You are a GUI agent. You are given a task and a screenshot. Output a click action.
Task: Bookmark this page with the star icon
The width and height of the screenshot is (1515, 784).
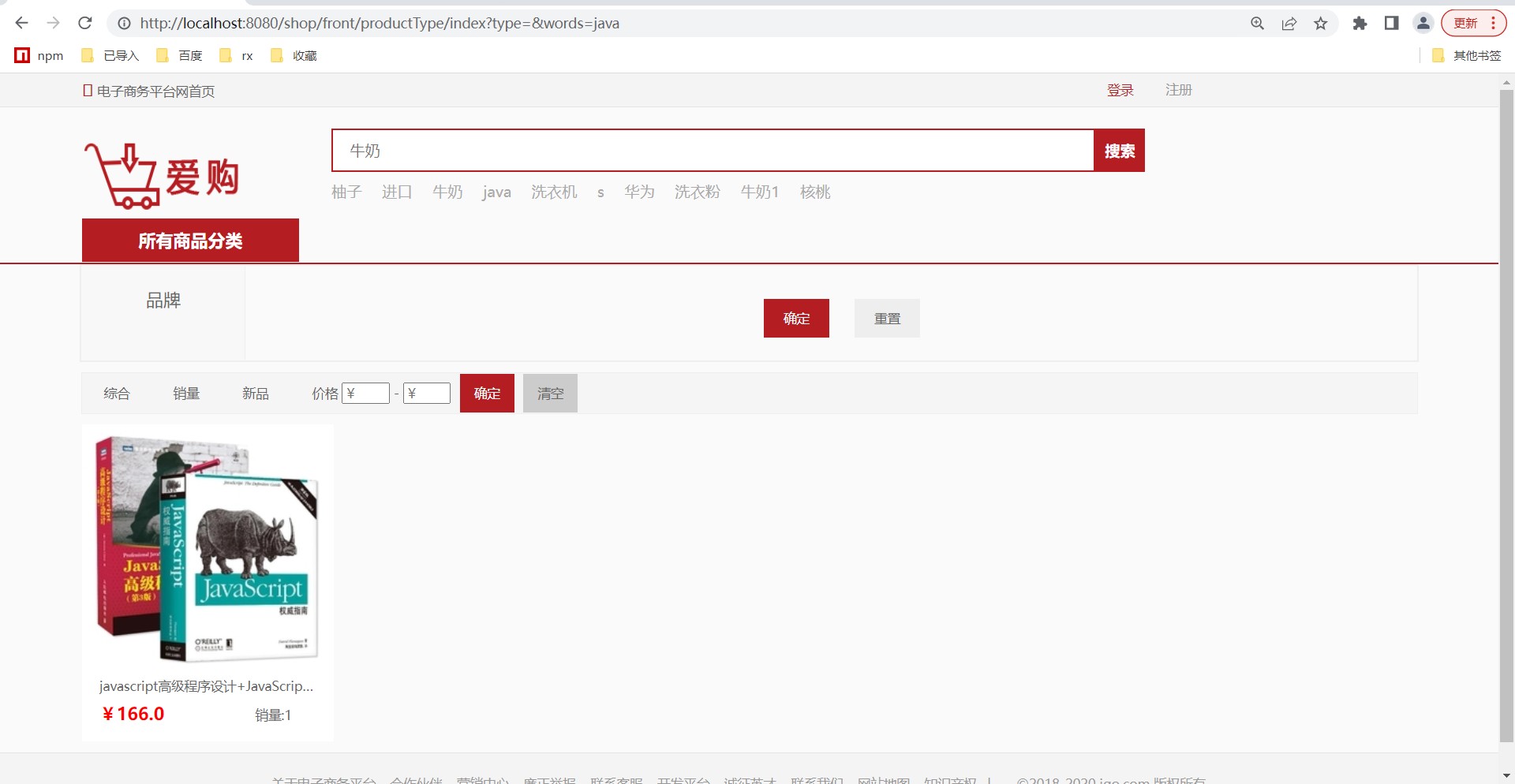point(1321,24)
